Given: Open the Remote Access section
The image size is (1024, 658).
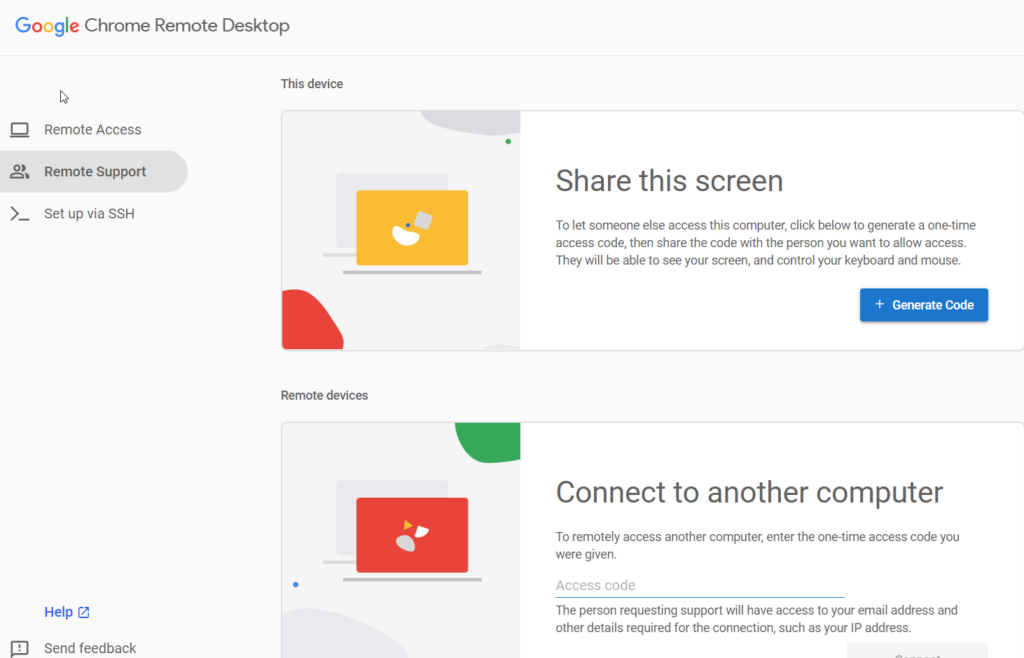Looking at the screenshot, I should [93, 129].
